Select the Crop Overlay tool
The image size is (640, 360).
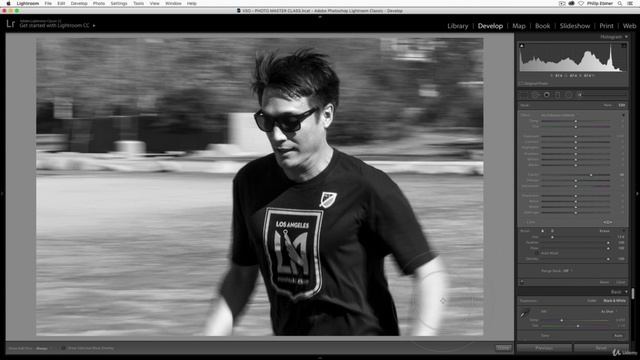[524, 95]
